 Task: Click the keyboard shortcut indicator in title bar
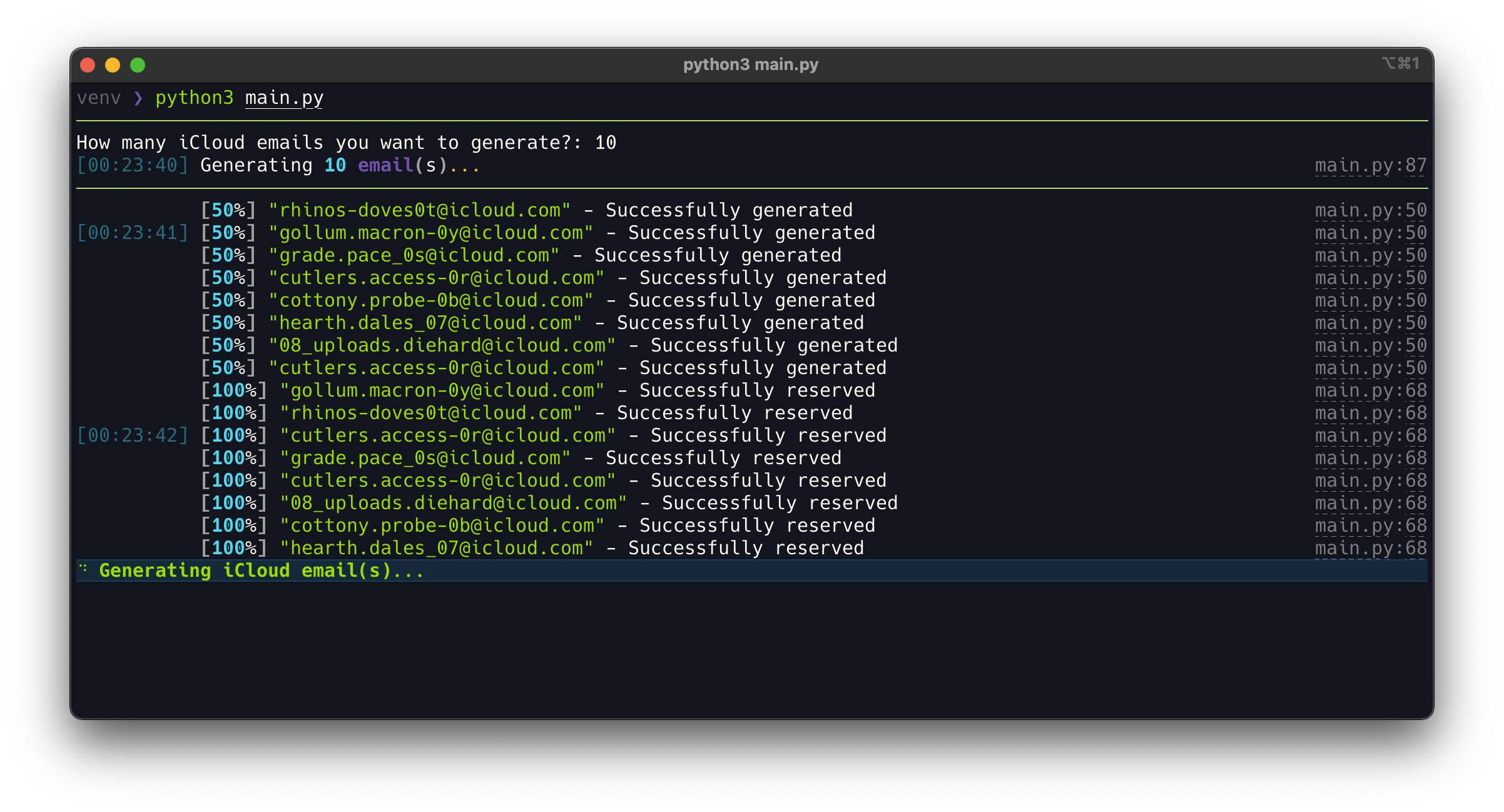pos(1400,64)
